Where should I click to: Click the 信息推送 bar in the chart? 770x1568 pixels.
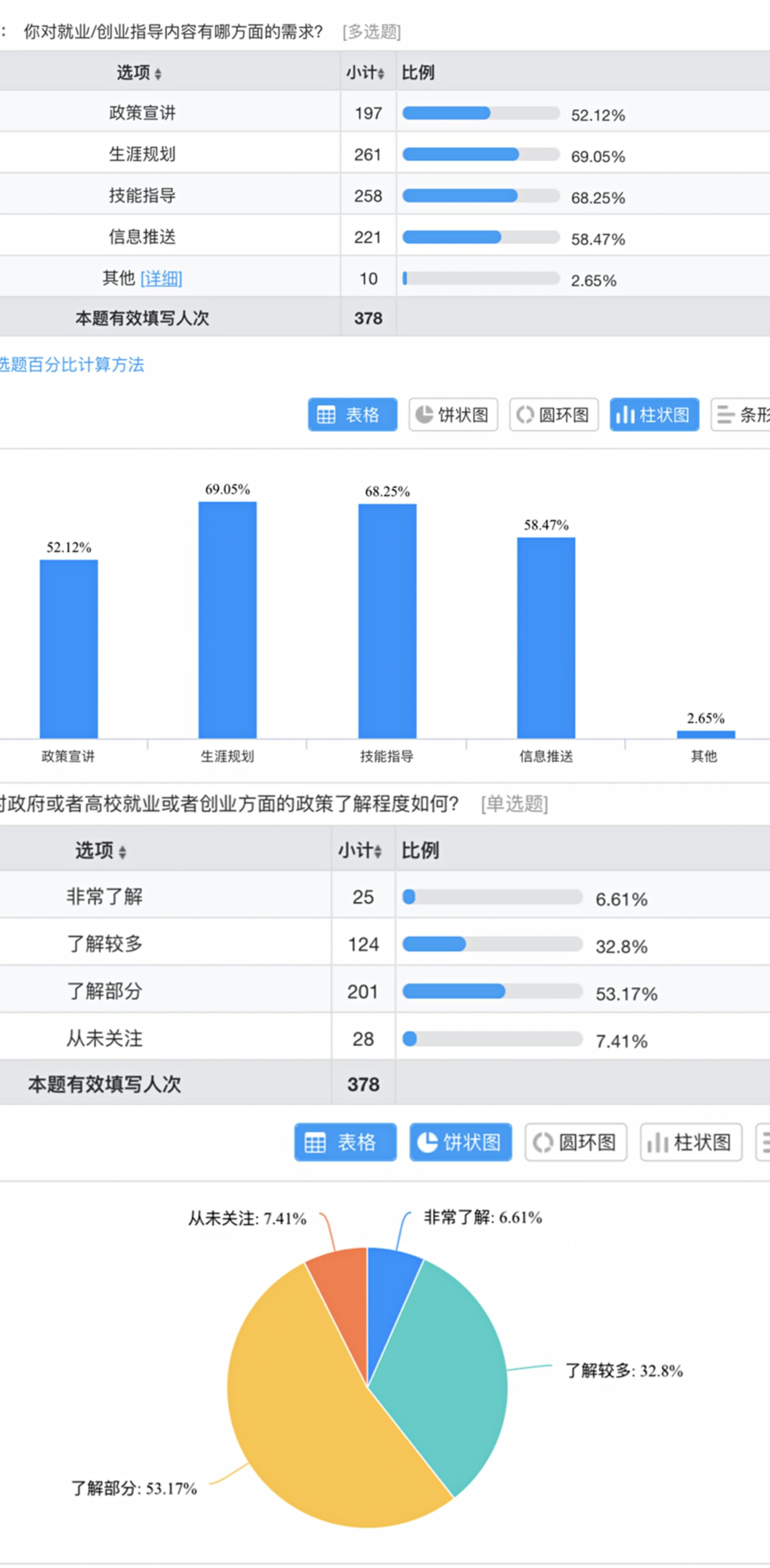[546, 638]
